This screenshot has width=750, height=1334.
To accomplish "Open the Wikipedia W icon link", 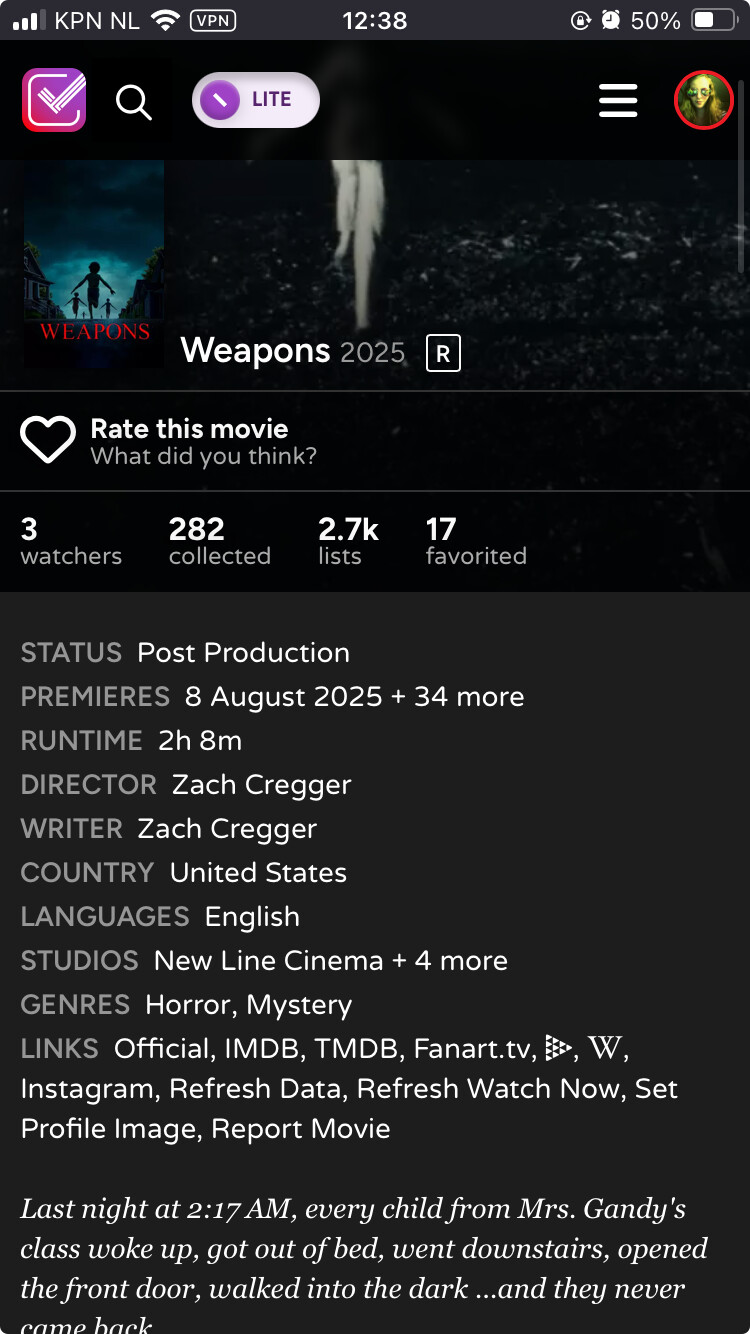I will 605,1048.
